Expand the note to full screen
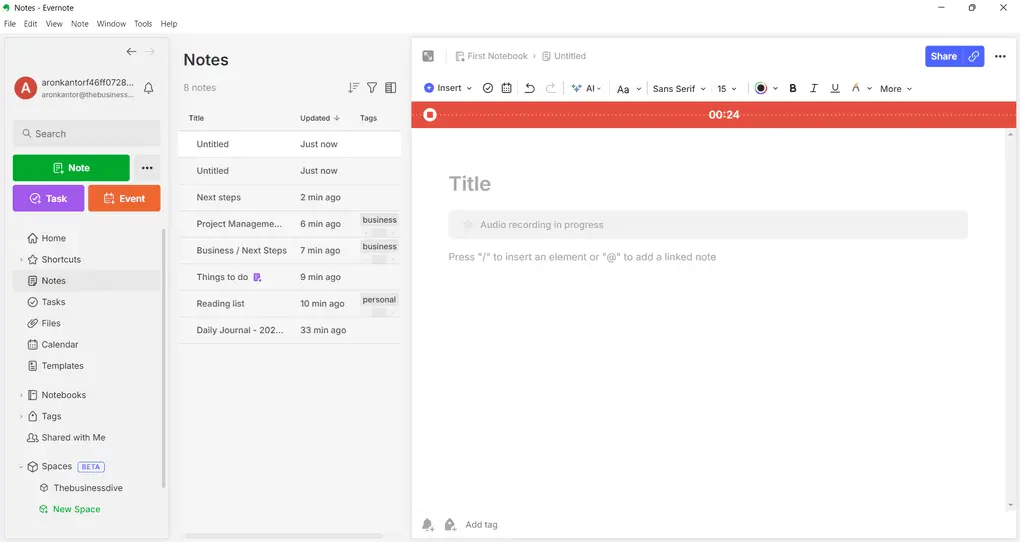Viewport: 1020px width, 542px height. (428, 56)
